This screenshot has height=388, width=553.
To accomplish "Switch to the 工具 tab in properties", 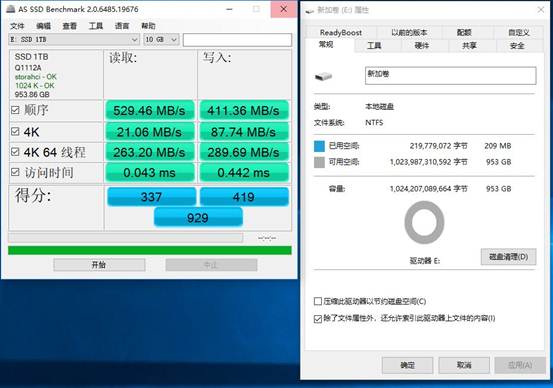I will [374, 46].
